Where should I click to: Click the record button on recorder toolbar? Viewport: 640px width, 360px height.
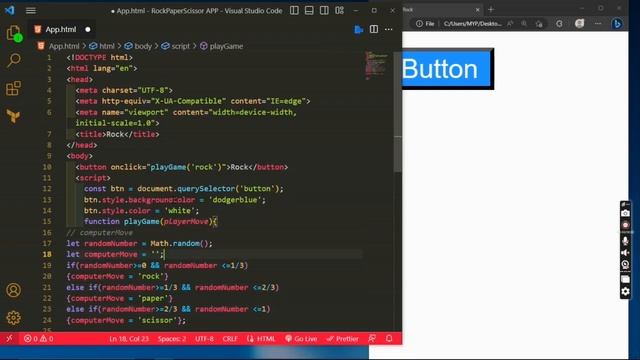(625, 225)
